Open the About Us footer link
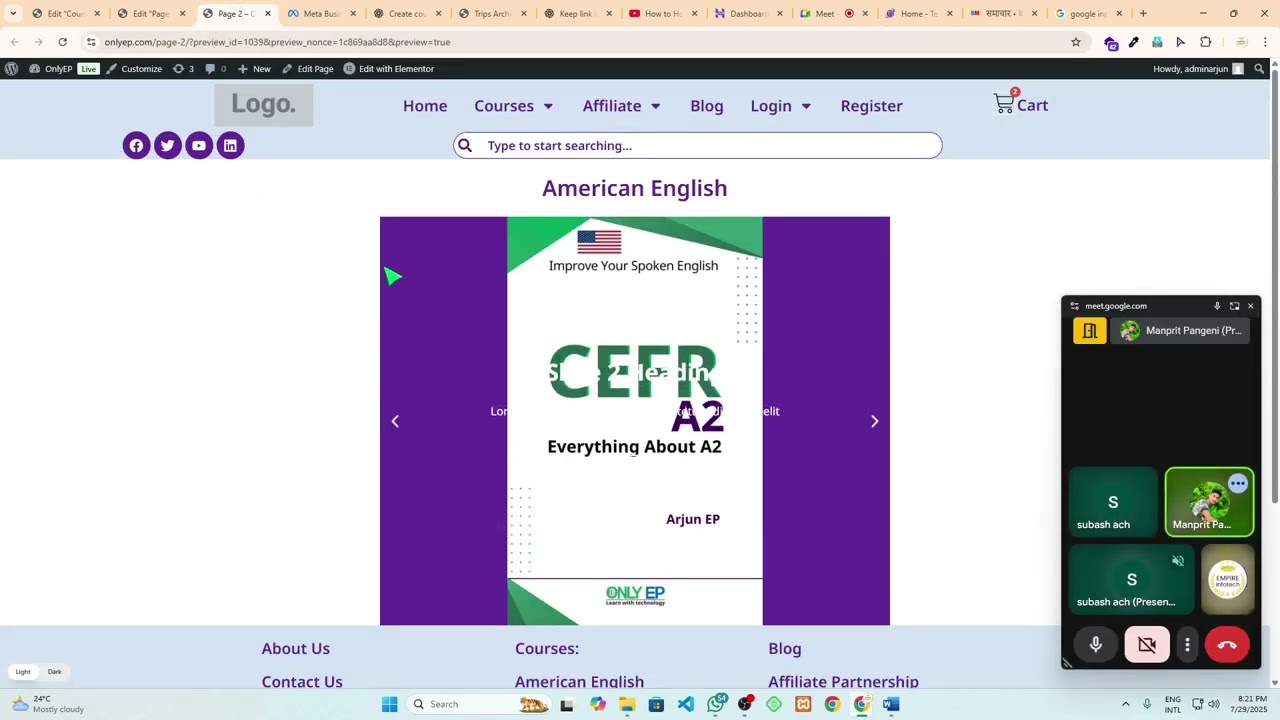1280x720 pixels. [296, 649]
